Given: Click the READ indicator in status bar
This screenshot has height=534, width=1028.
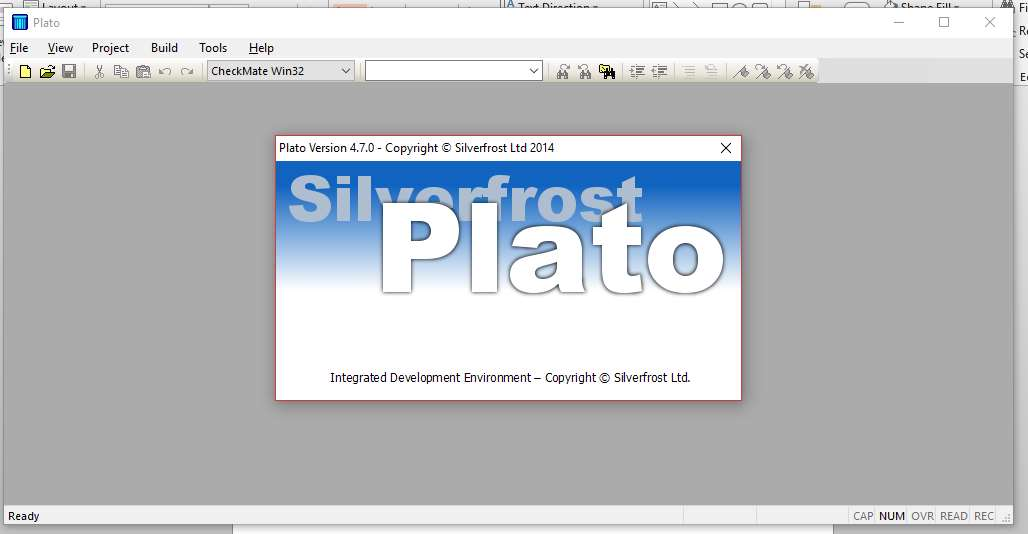Looking at the screenshot, I should tap(953, 516).
